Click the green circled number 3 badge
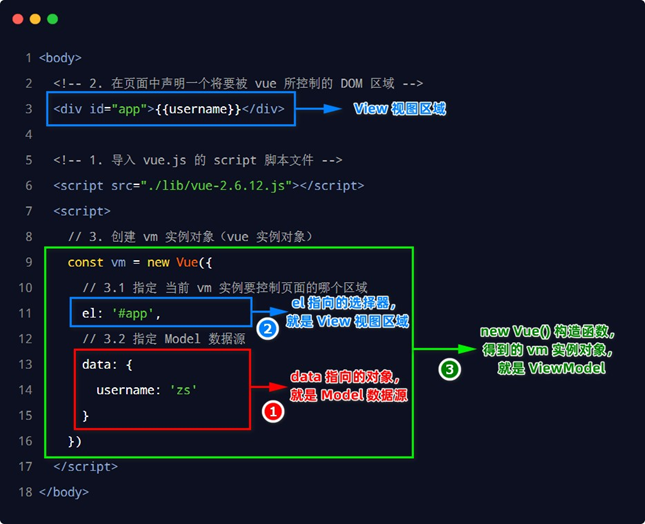This screenshot has height=524, width=645. pyautogui.click(x=450, y=369)
